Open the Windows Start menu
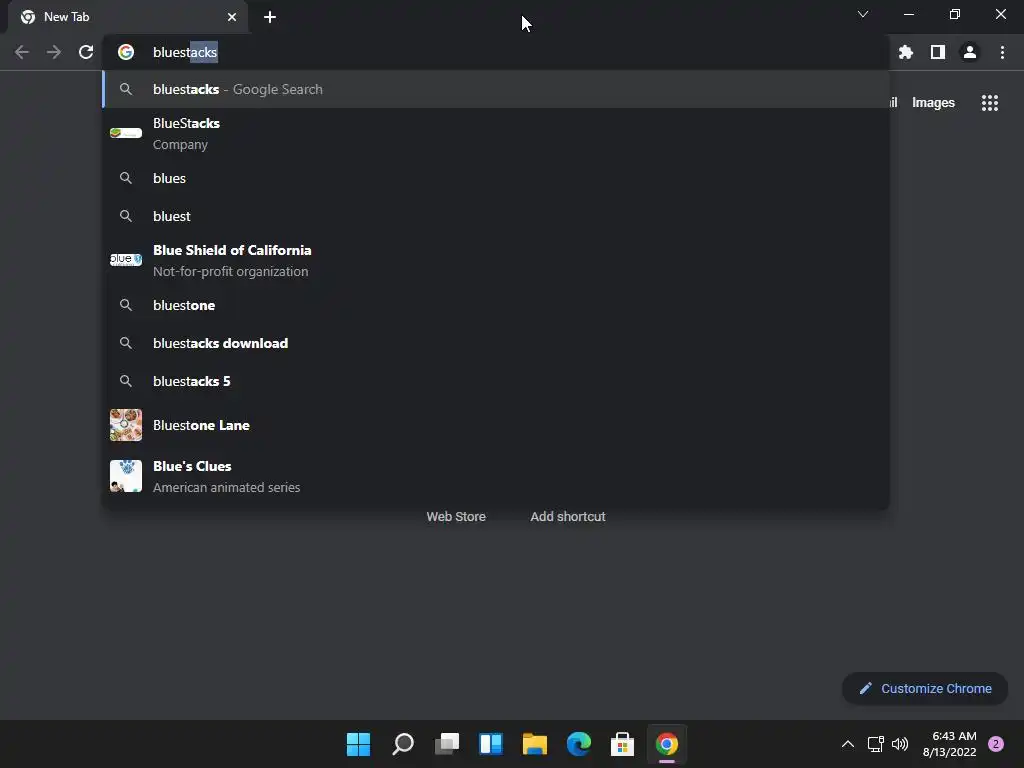The image size is (1024, 768). point(359,744)
